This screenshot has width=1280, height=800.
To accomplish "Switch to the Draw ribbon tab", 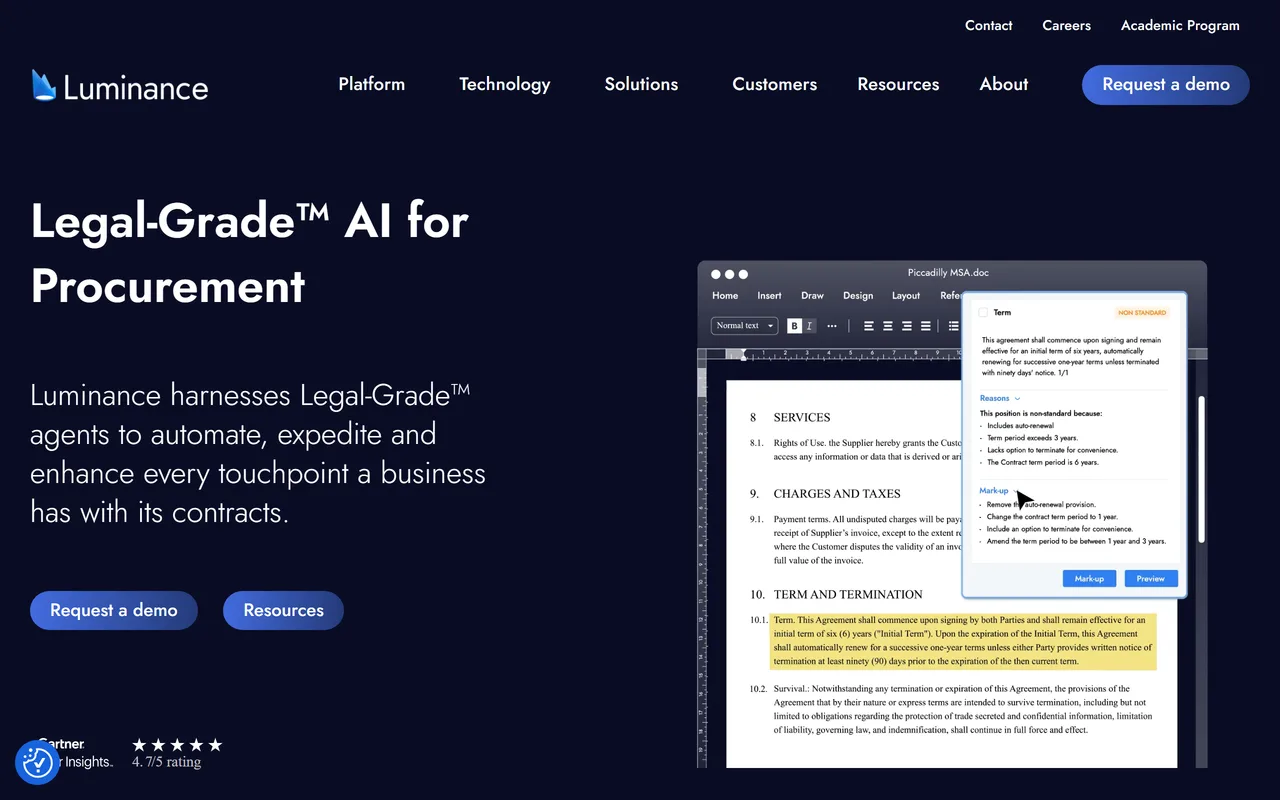I will (x=812, y=295).
